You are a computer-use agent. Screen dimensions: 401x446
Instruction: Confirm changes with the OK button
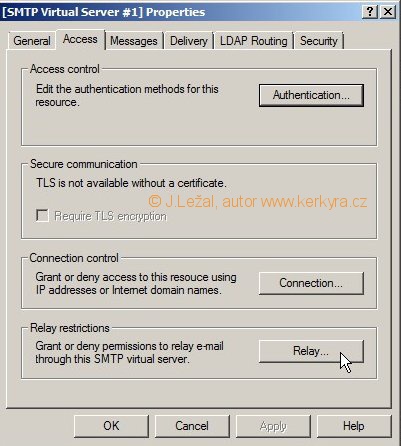[111, 426]
